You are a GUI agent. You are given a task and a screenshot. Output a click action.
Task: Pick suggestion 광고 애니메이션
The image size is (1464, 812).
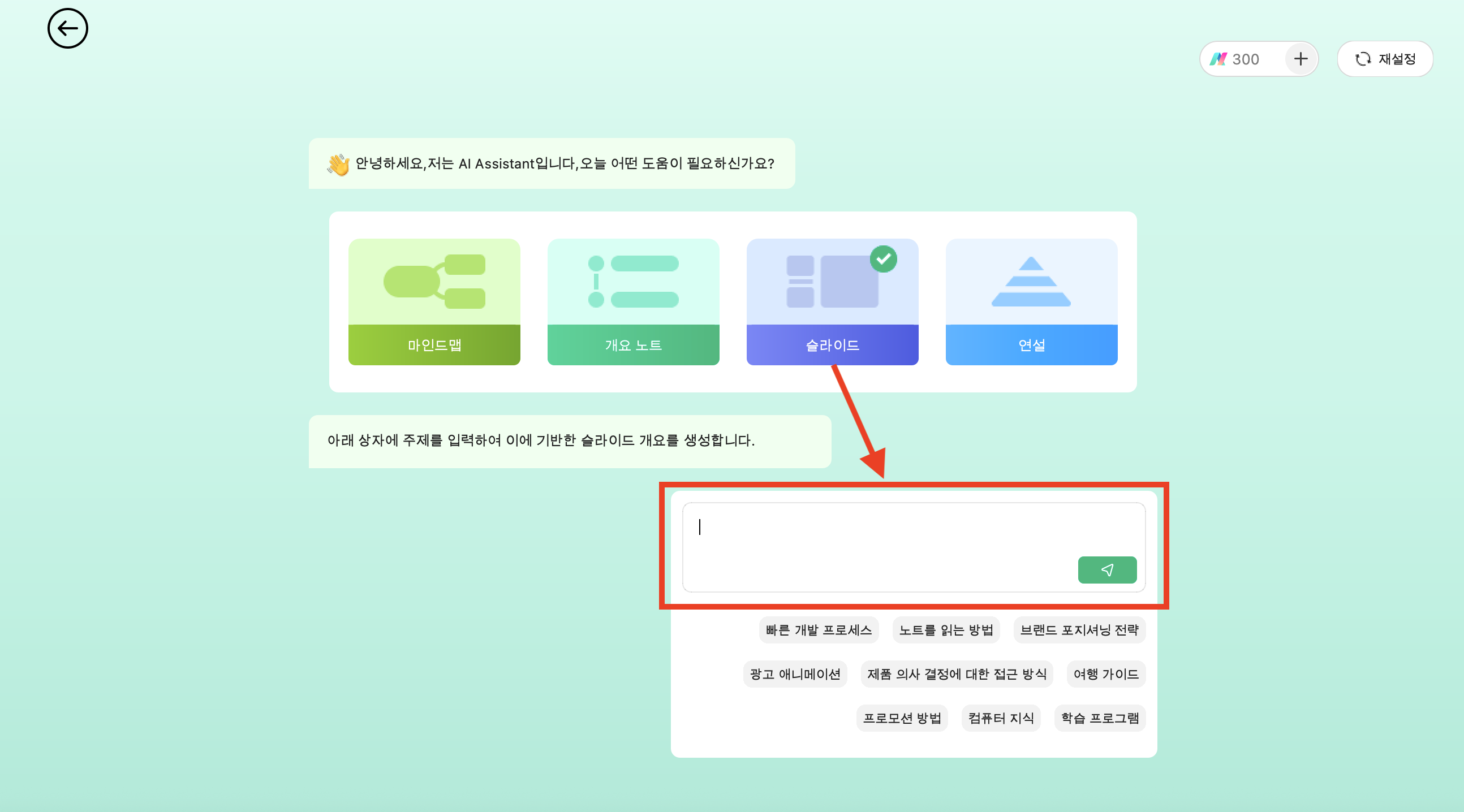[x=795, y=675]
